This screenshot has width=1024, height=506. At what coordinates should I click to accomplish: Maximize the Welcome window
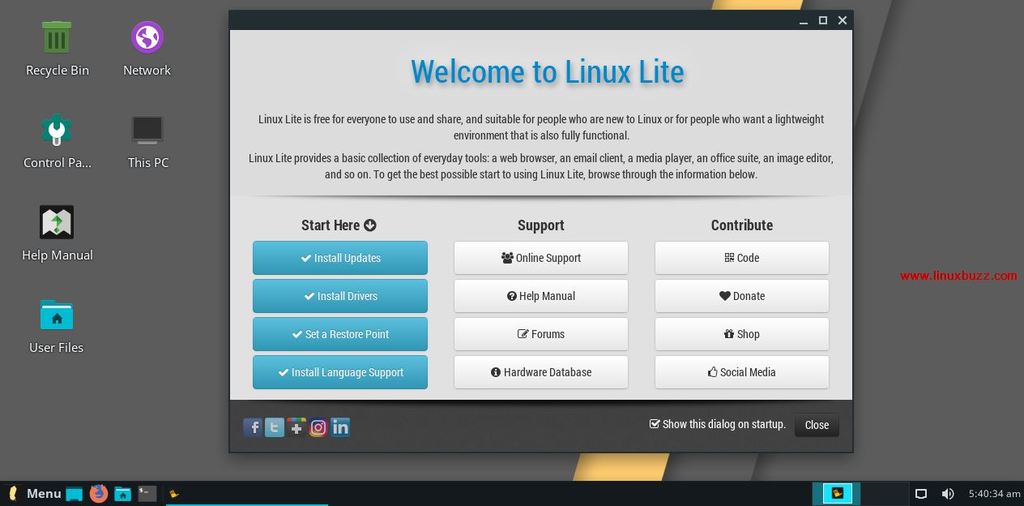pyautogui.click(x=823, y=20)
